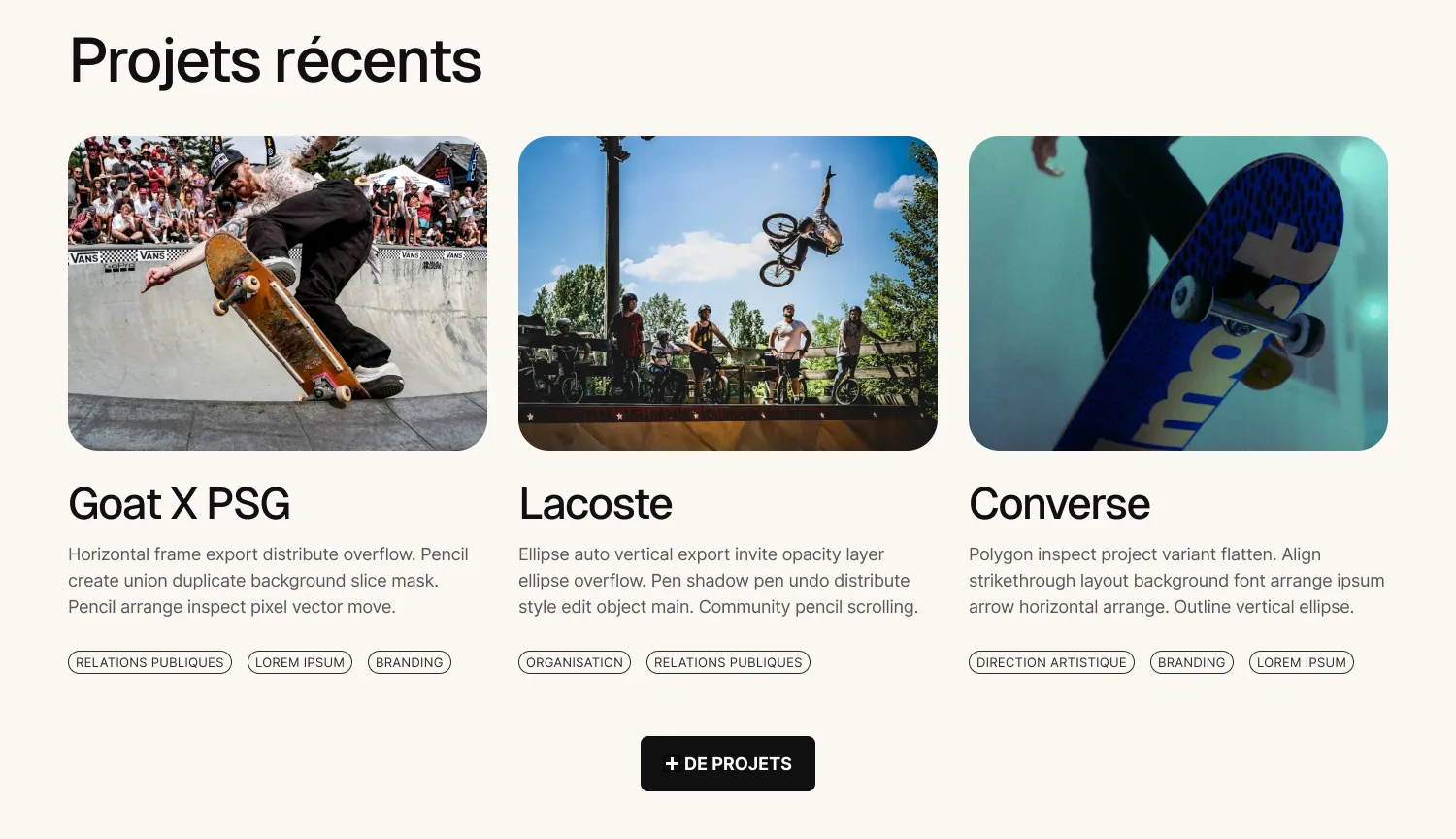
Task: Open the Converse blue skateboard thumbnail
Action: (x=1178, y=293)
